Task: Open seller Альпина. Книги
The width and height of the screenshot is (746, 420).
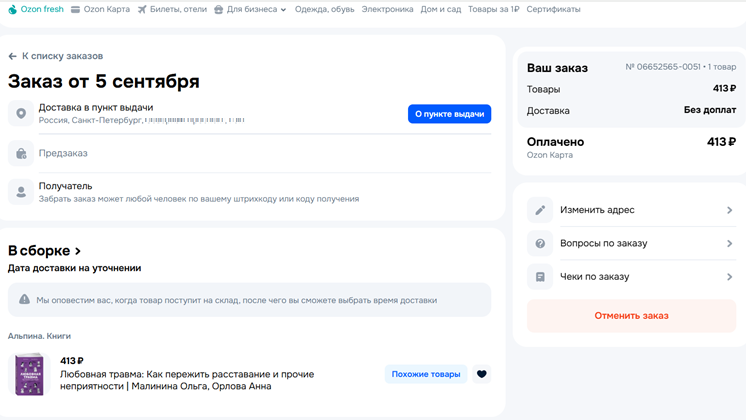Action: [x=39, y=336]
